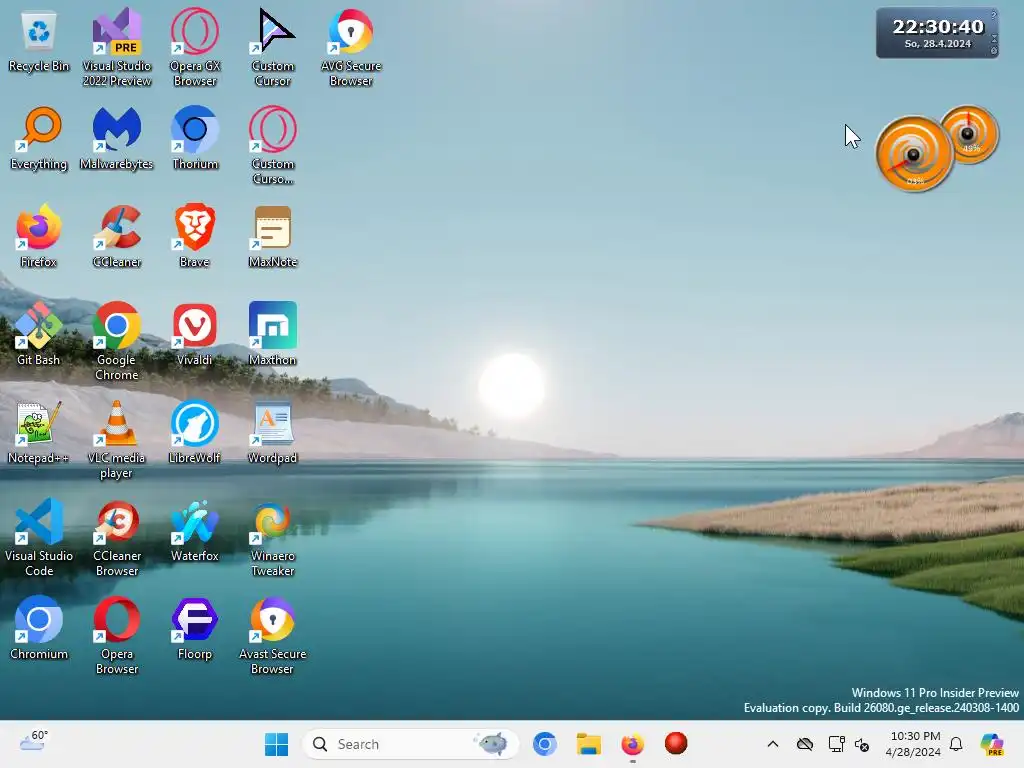
Task: Select the MaxNote shortcut
Action: (x=273, y=236)
